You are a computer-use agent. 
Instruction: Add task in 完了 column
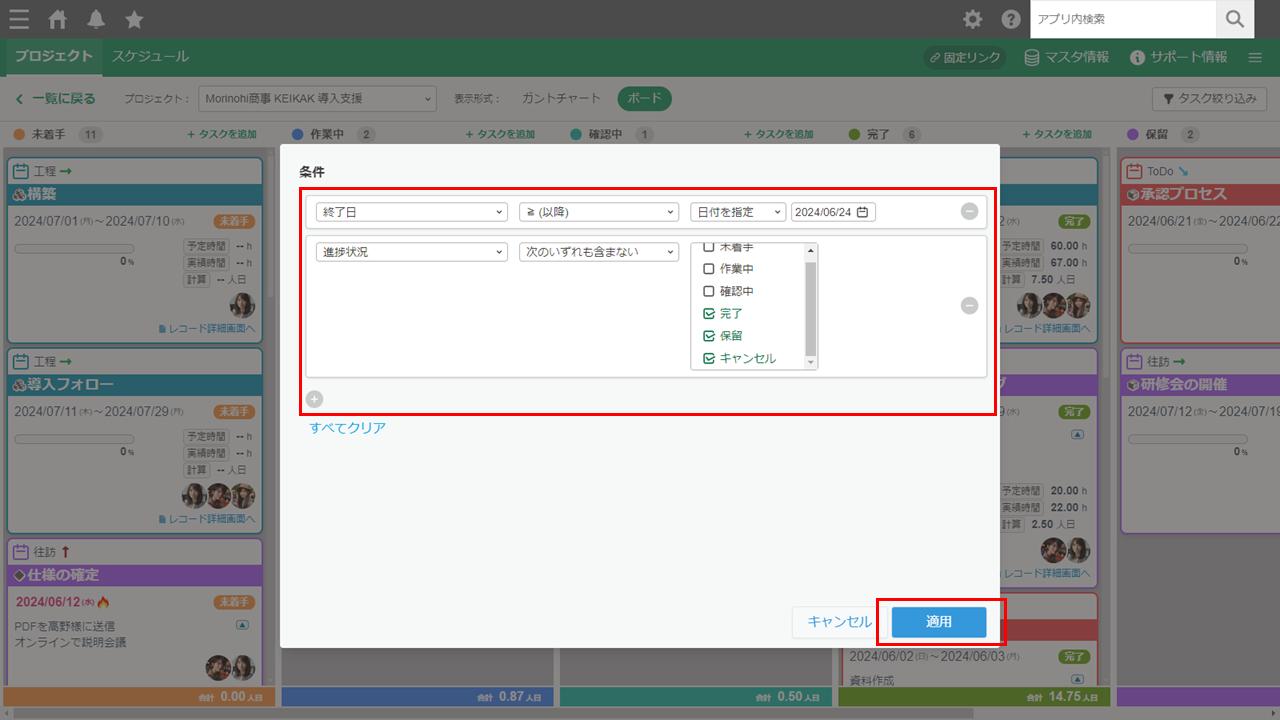(x=1057, y=134)
